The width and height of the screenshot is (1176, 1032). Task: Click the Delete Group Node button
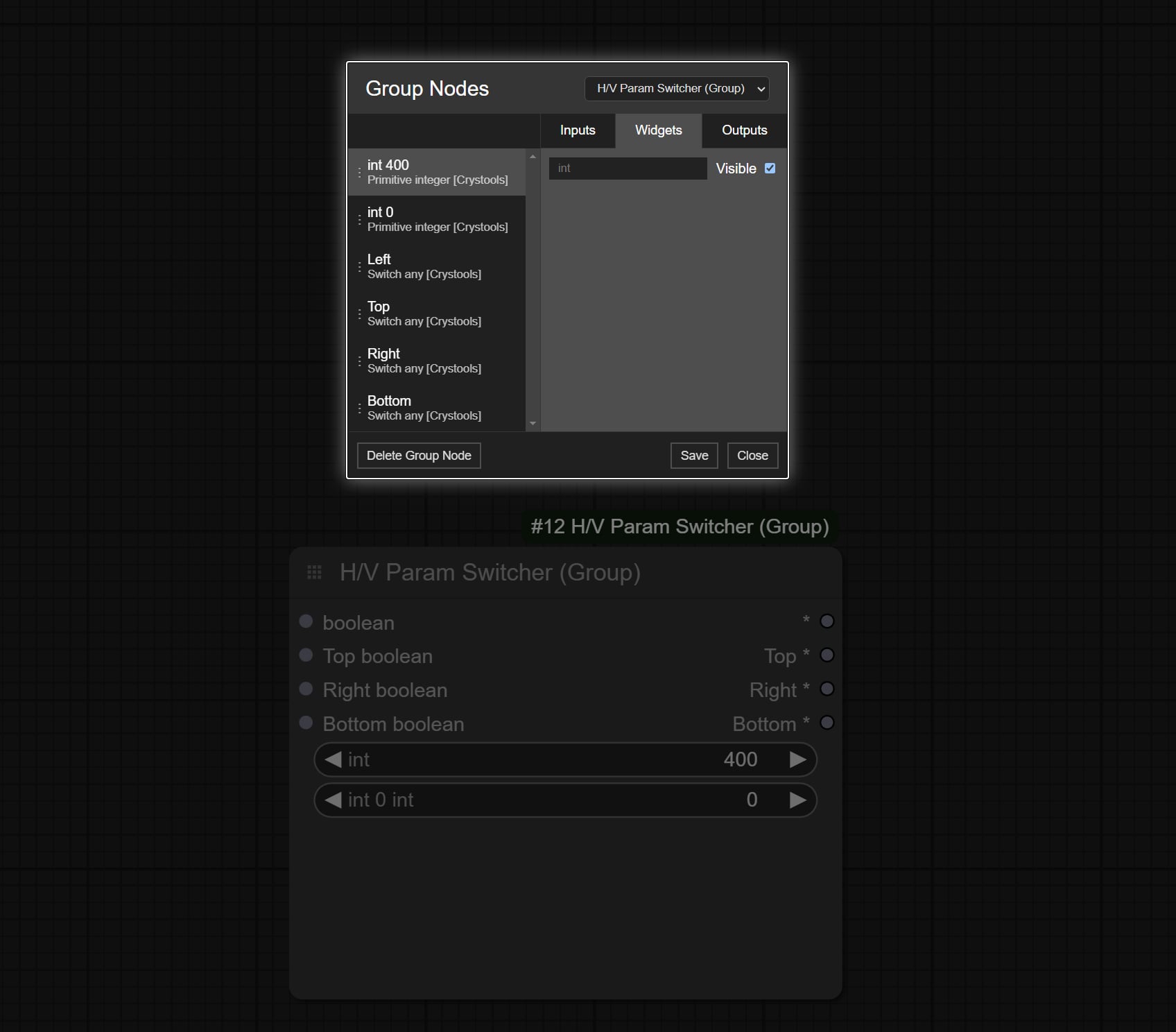(419, 456)
